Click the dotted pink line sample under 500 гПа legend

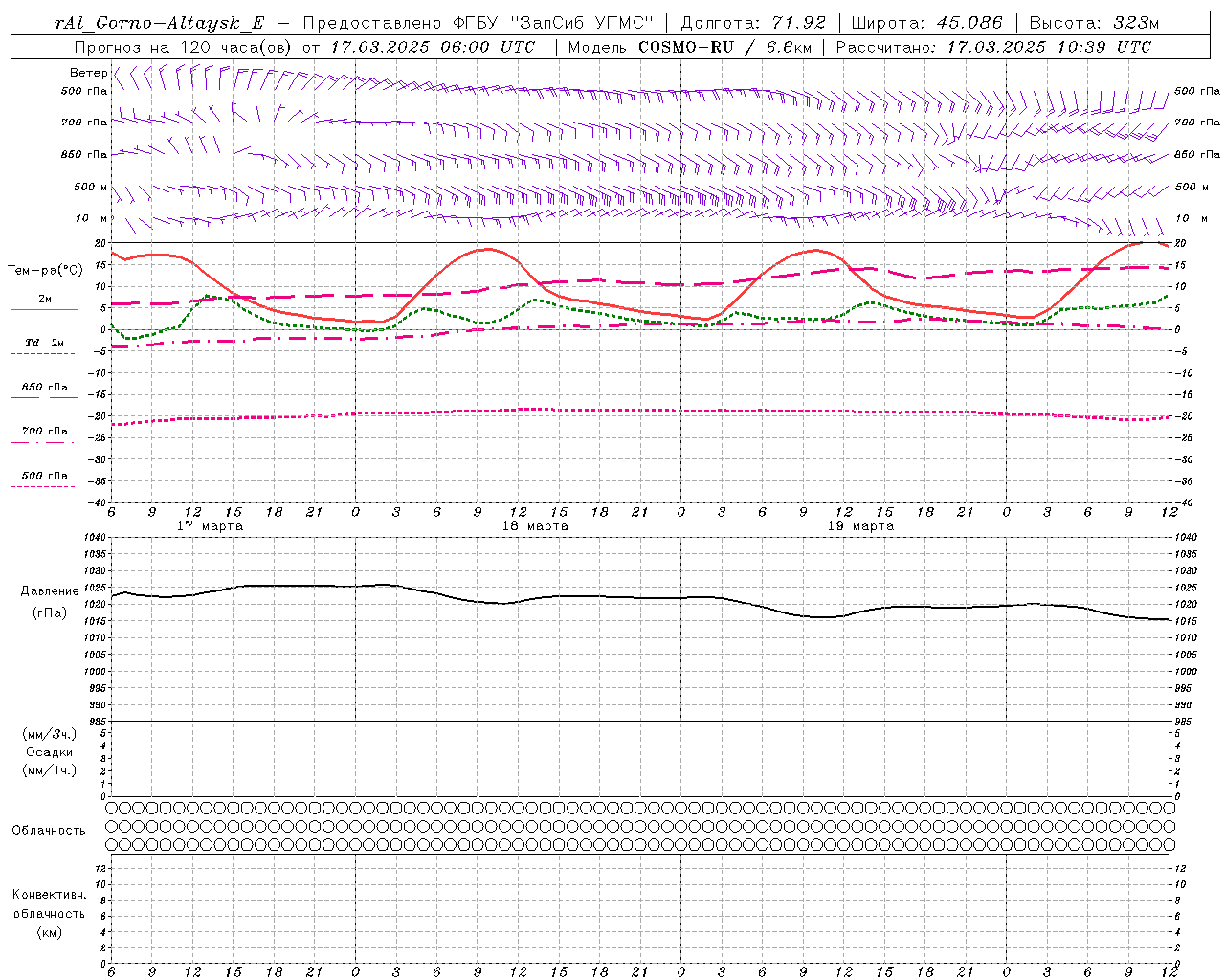click(x=42, y=486)
